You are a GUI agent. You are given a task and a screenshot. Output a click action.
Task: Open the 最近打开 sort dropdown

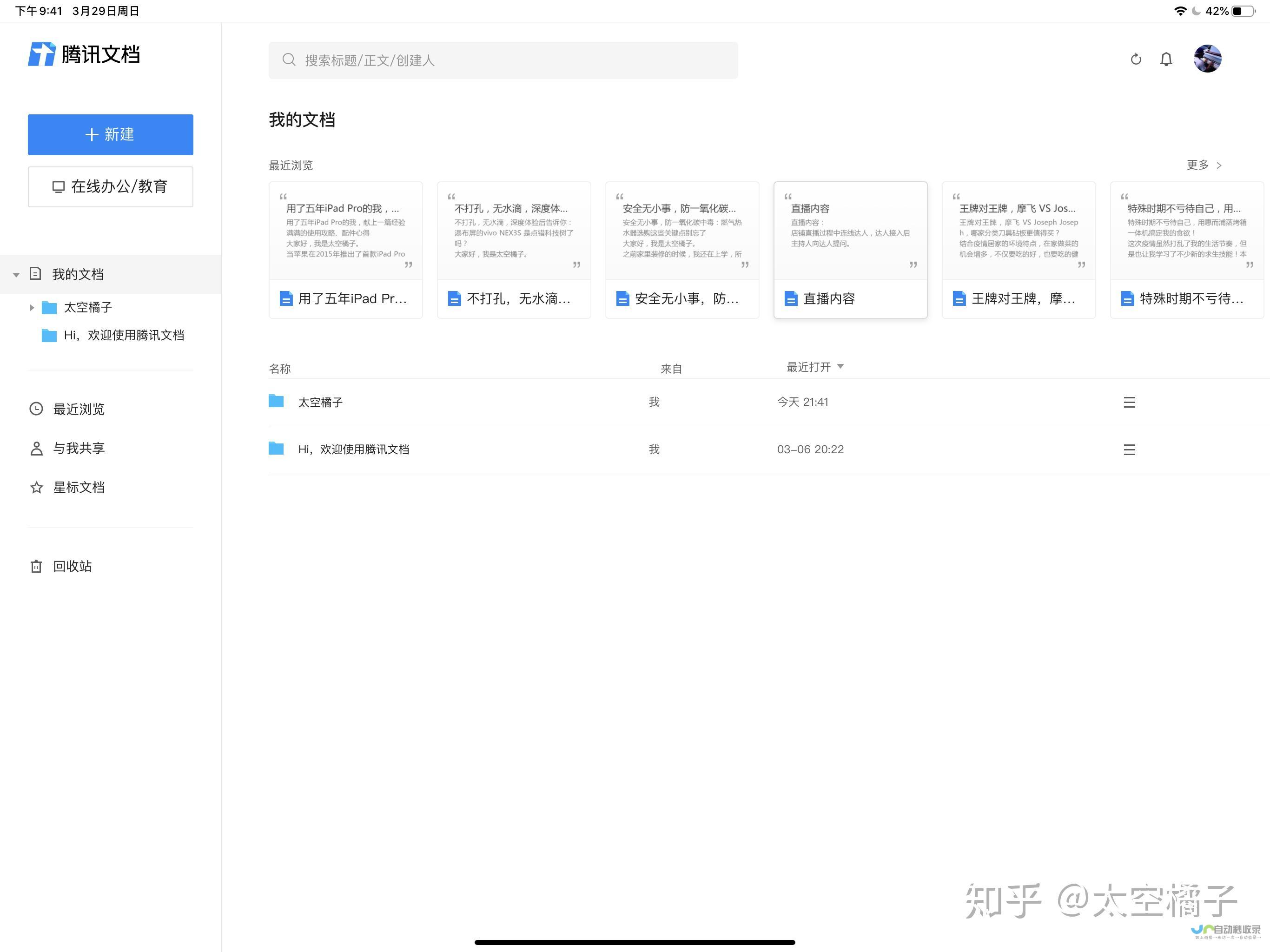(x=815, y=367)
